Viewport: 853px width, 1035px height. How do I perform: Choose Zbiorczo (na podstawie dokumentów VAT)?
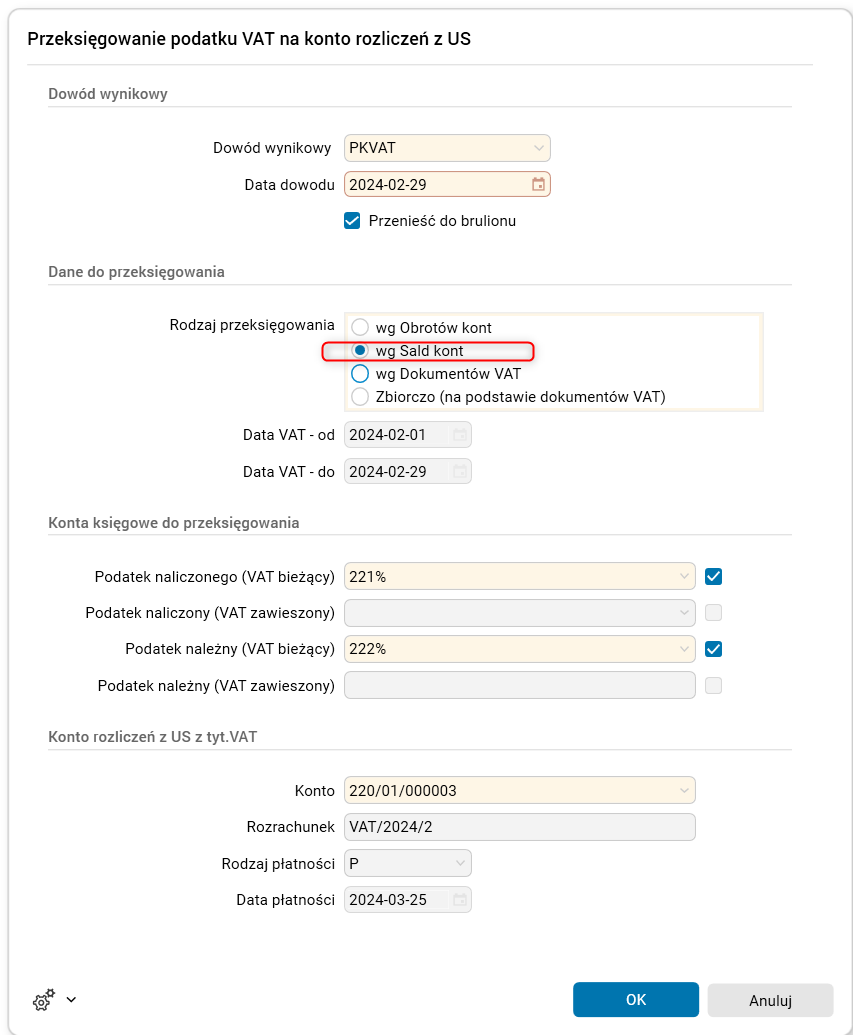click(359, 398)
